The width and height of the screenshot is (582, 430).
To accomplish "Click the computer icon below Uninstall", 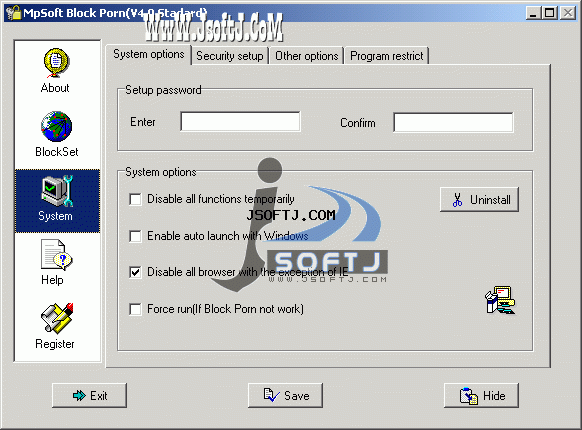I will click(x=500, y=300).
